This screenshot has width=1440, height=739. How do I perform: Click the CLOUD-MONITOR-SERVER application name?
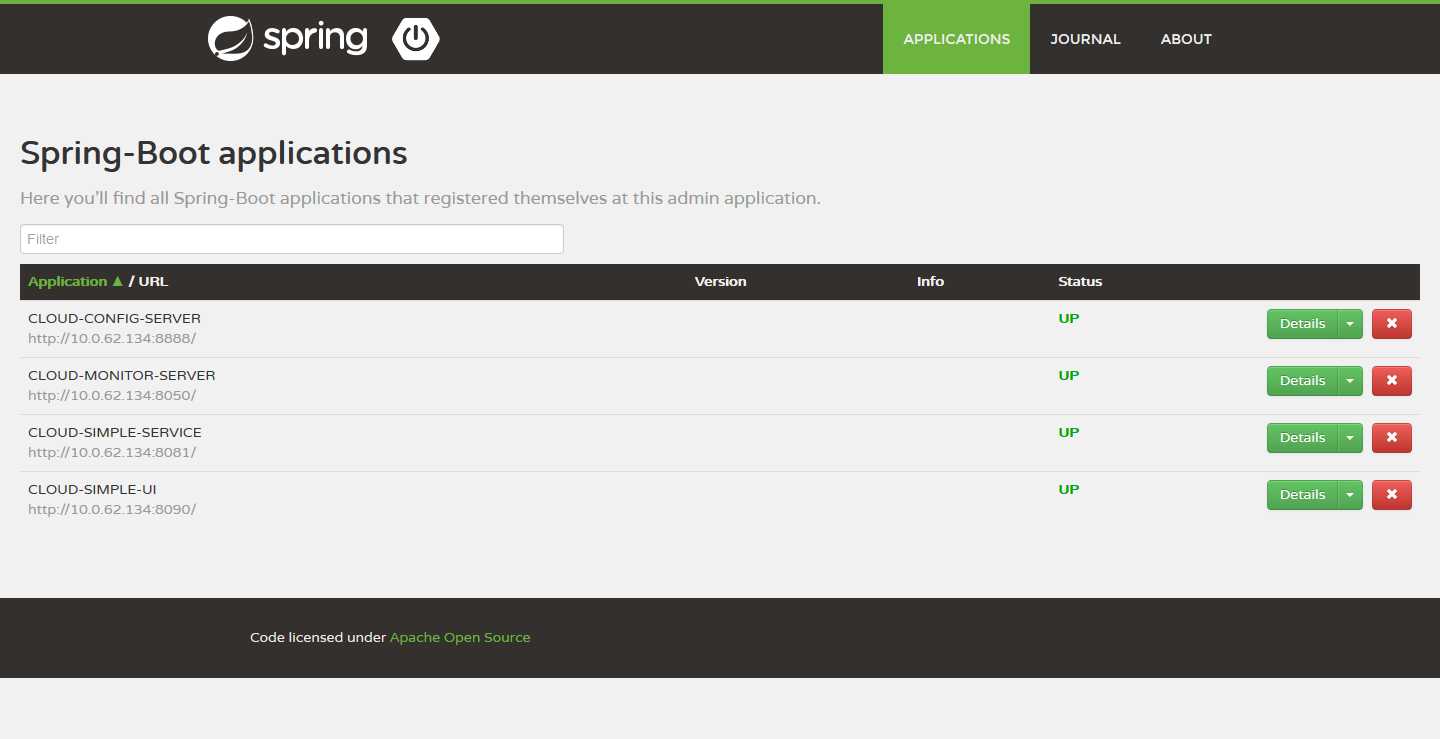click(x=121, y=376)
